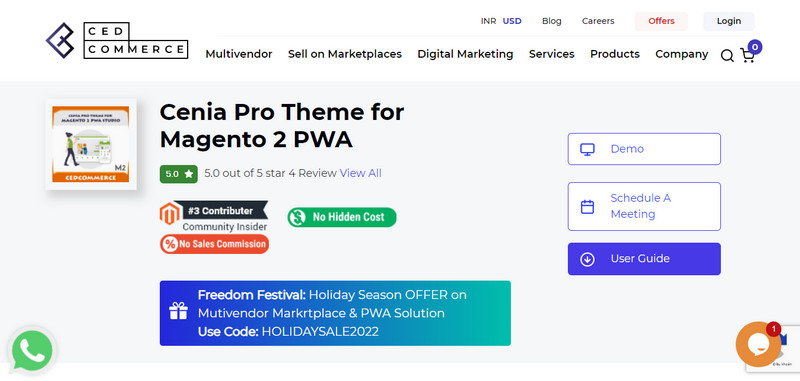
Task: Switch currency to INR
Action: point(488,21)
